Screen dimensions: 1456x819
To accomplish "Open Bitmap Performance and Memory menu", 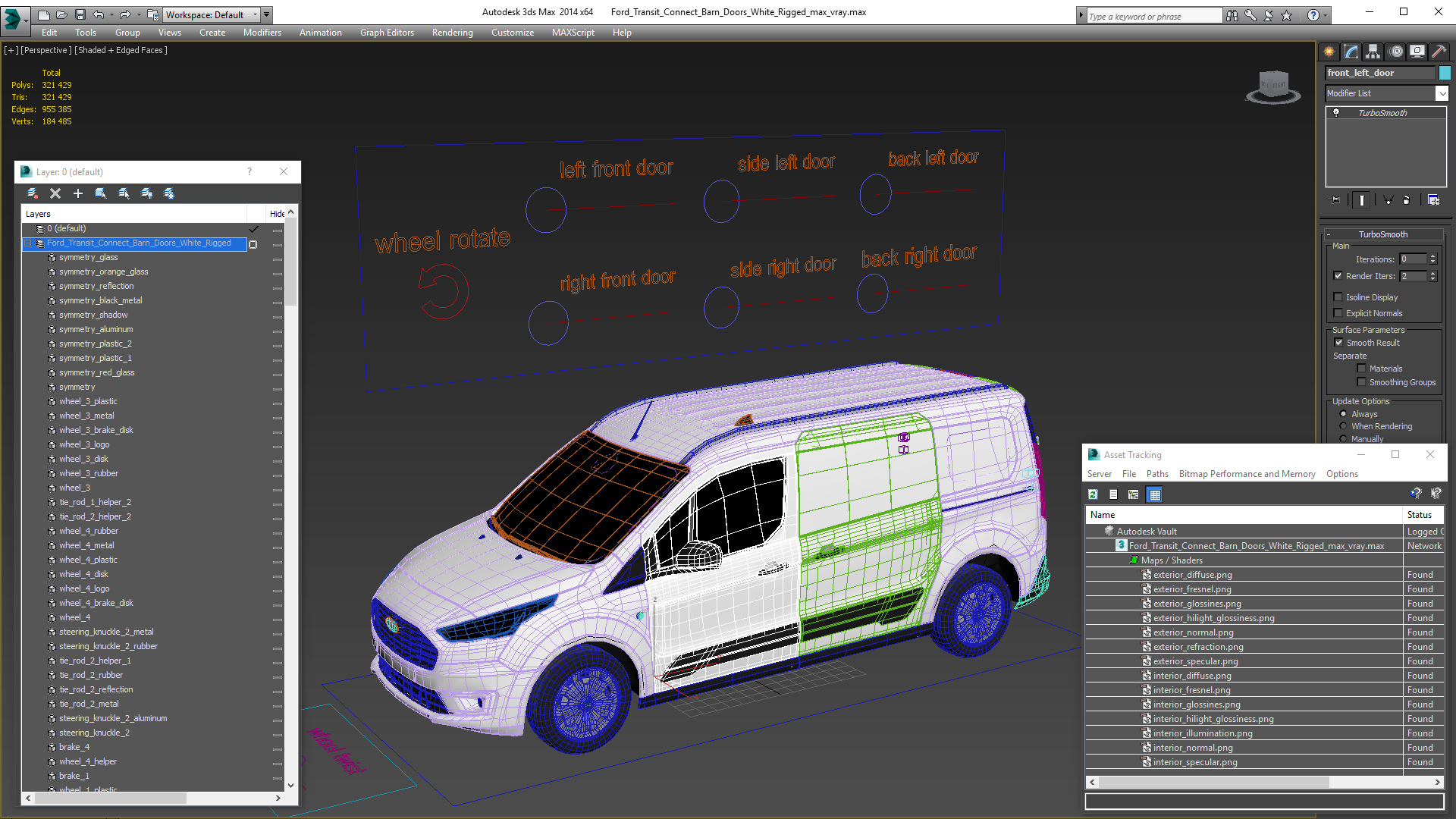I will [1247, 474].
